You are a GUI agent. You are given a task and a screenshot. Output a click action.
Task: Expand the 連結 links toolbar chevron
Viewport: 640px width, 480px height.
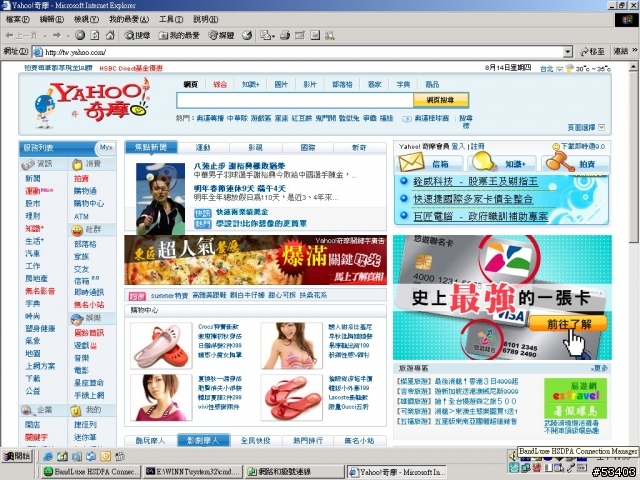635,51
